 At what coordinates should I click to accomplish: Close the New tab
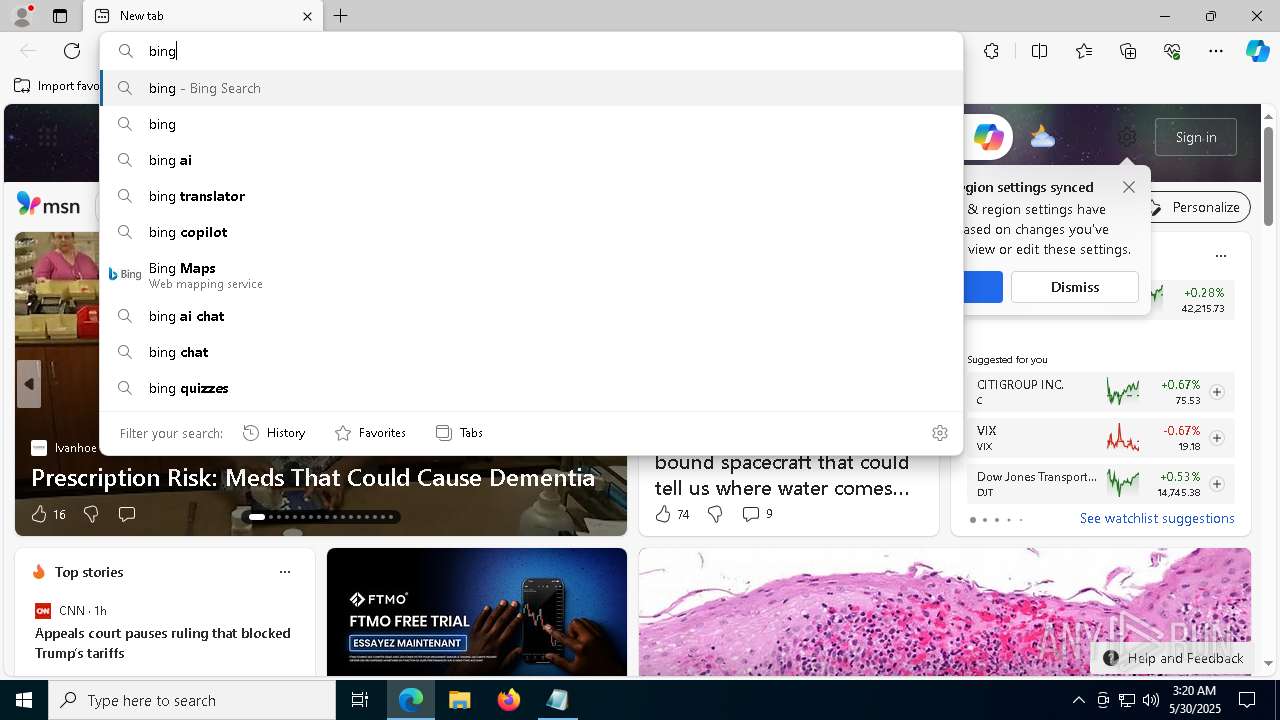[307, 16]
